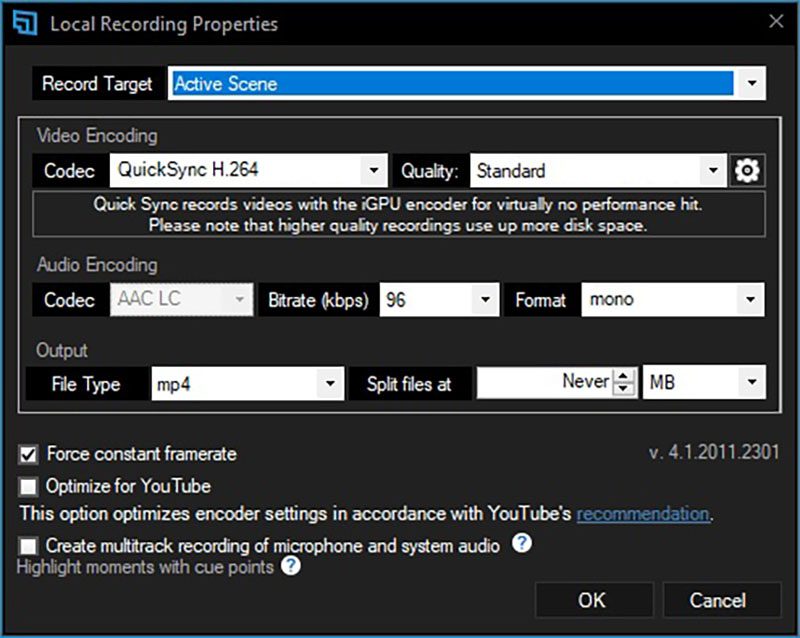Viewport: 800px width, 638px height.
Task: Open the Record Target dropdown
Action: [751, 84]
